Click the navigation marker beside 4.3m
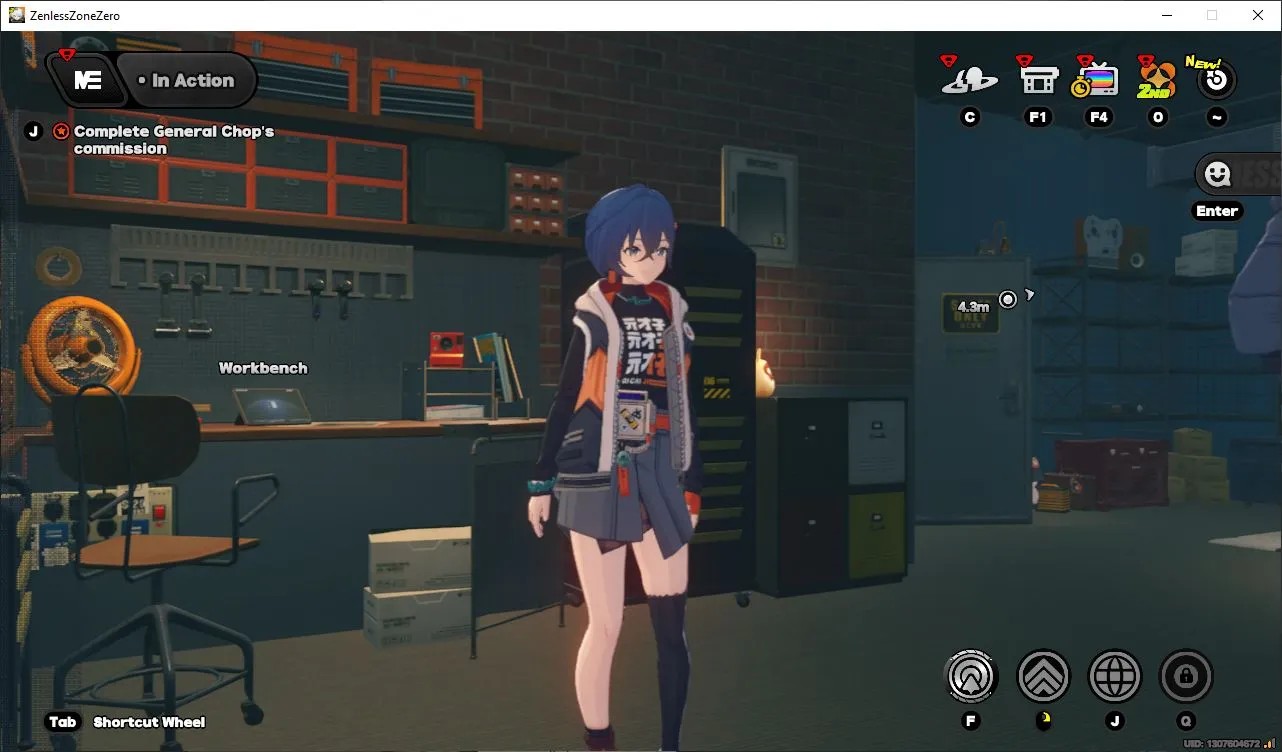The width and height of the screenshot is (1282, 752). [1008, 298]
